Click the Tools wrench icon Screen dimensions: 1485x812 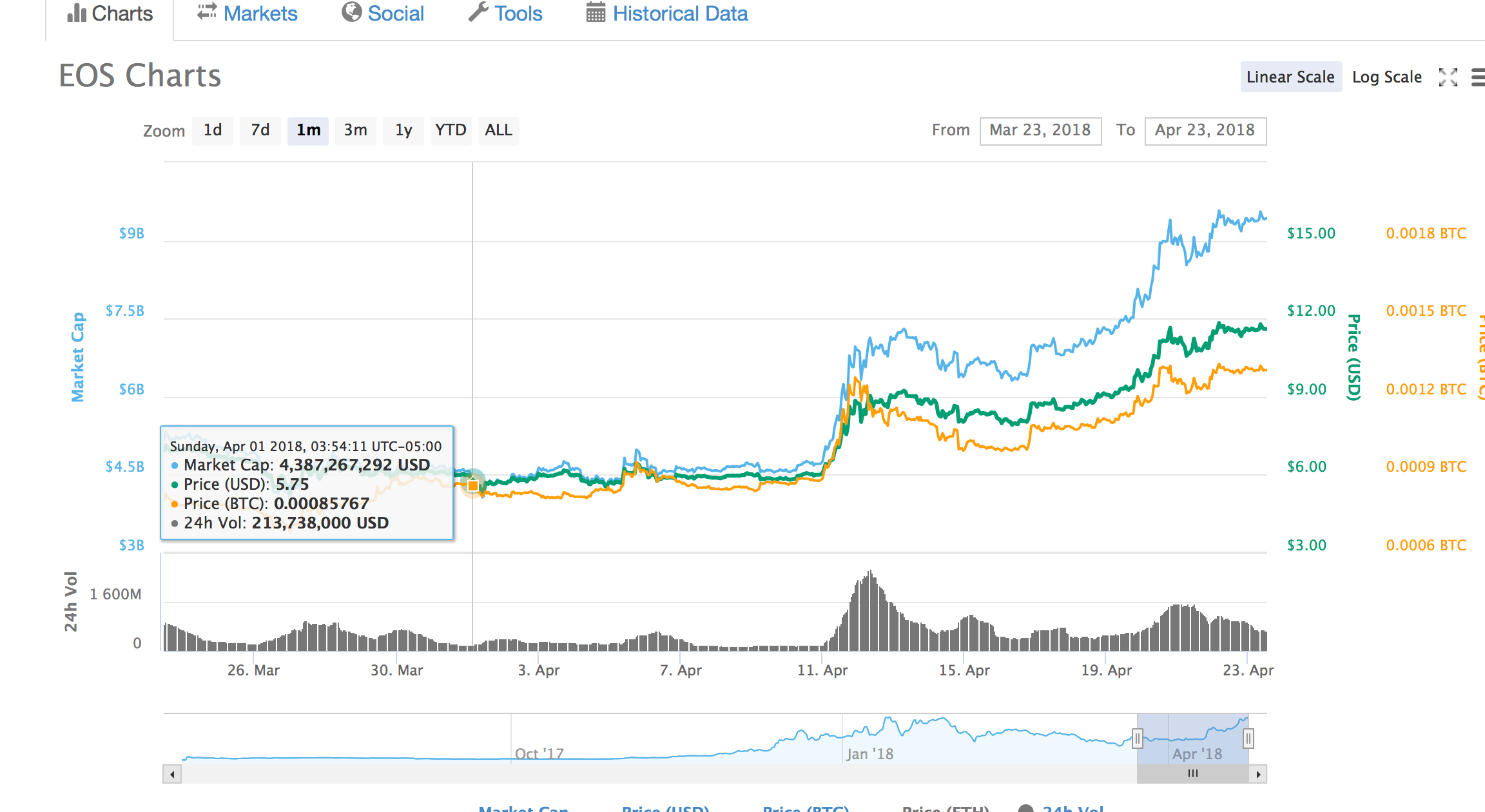pos(478,12)
